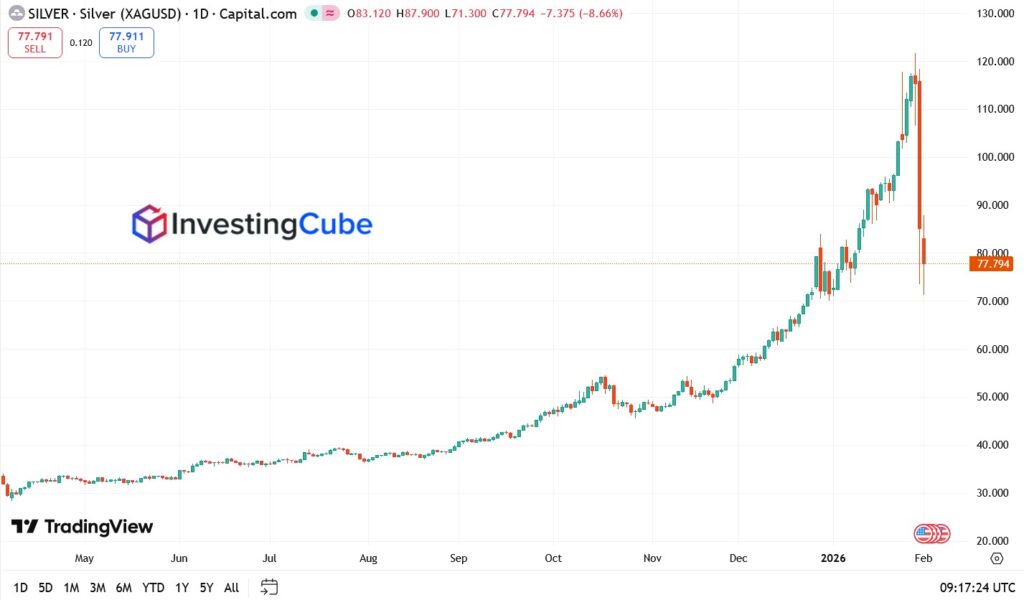Open the go-to-date calendar icon
Image resolution: width=1024 pixels, height=600 pixels.
click(269, 587)
